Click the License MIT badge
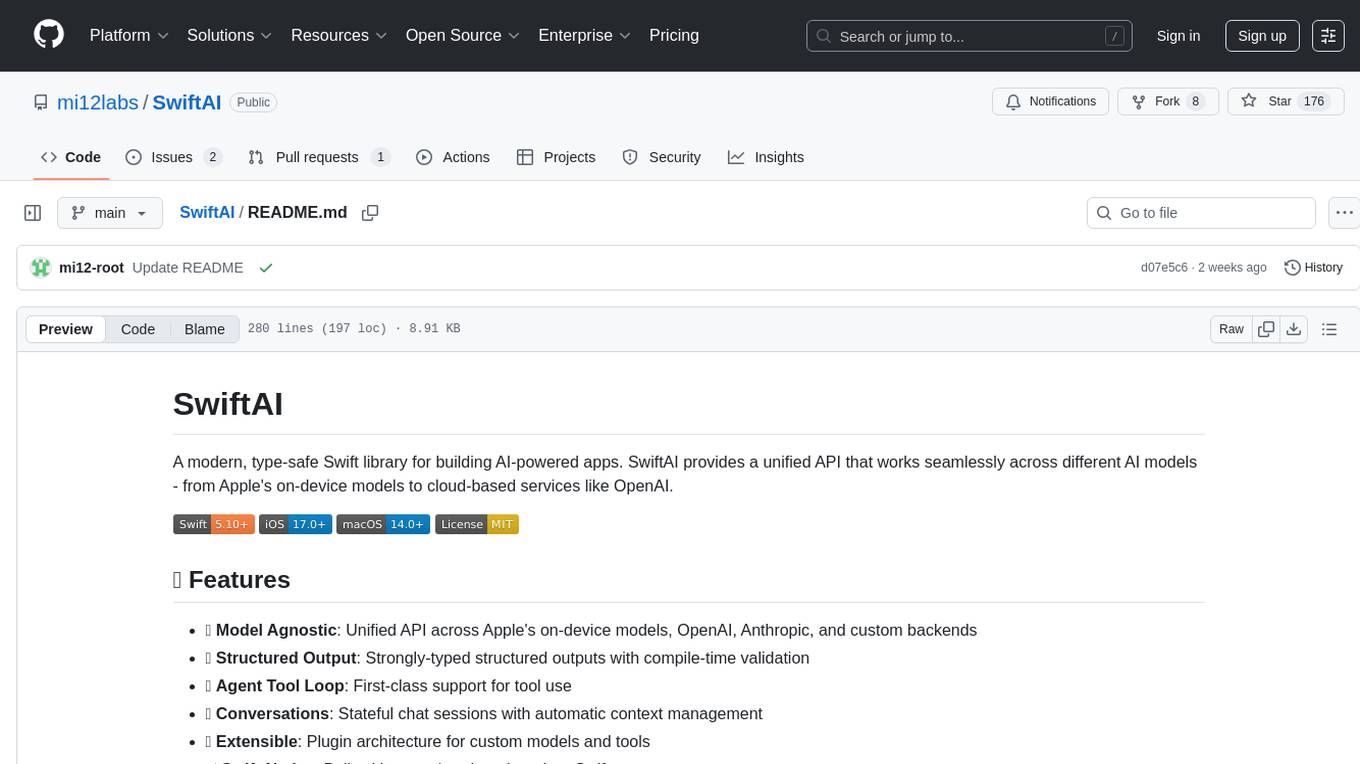 click(x=477, y=524)
